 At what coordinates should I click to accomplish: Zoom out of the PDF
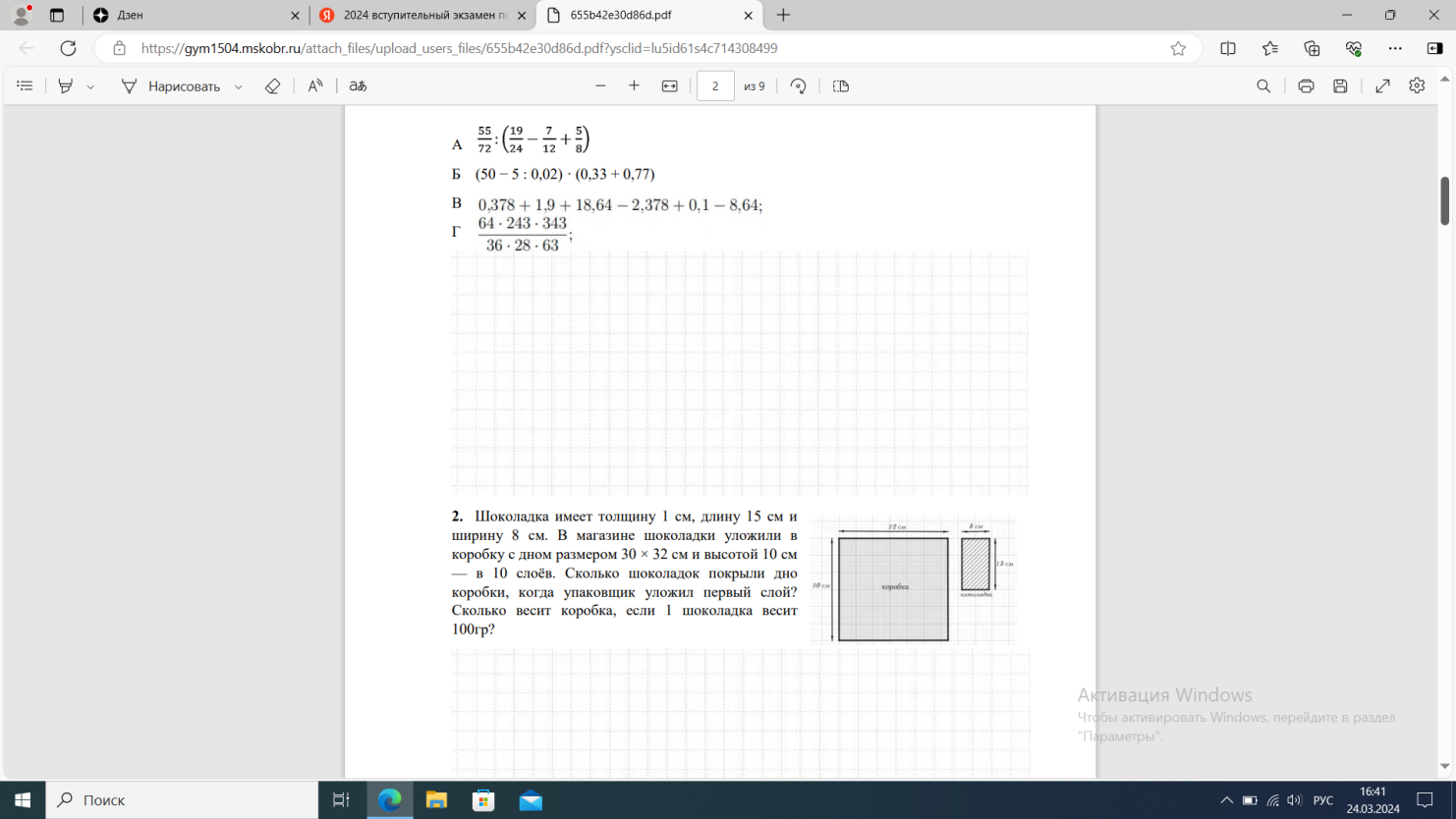click(x=600, y=86)
